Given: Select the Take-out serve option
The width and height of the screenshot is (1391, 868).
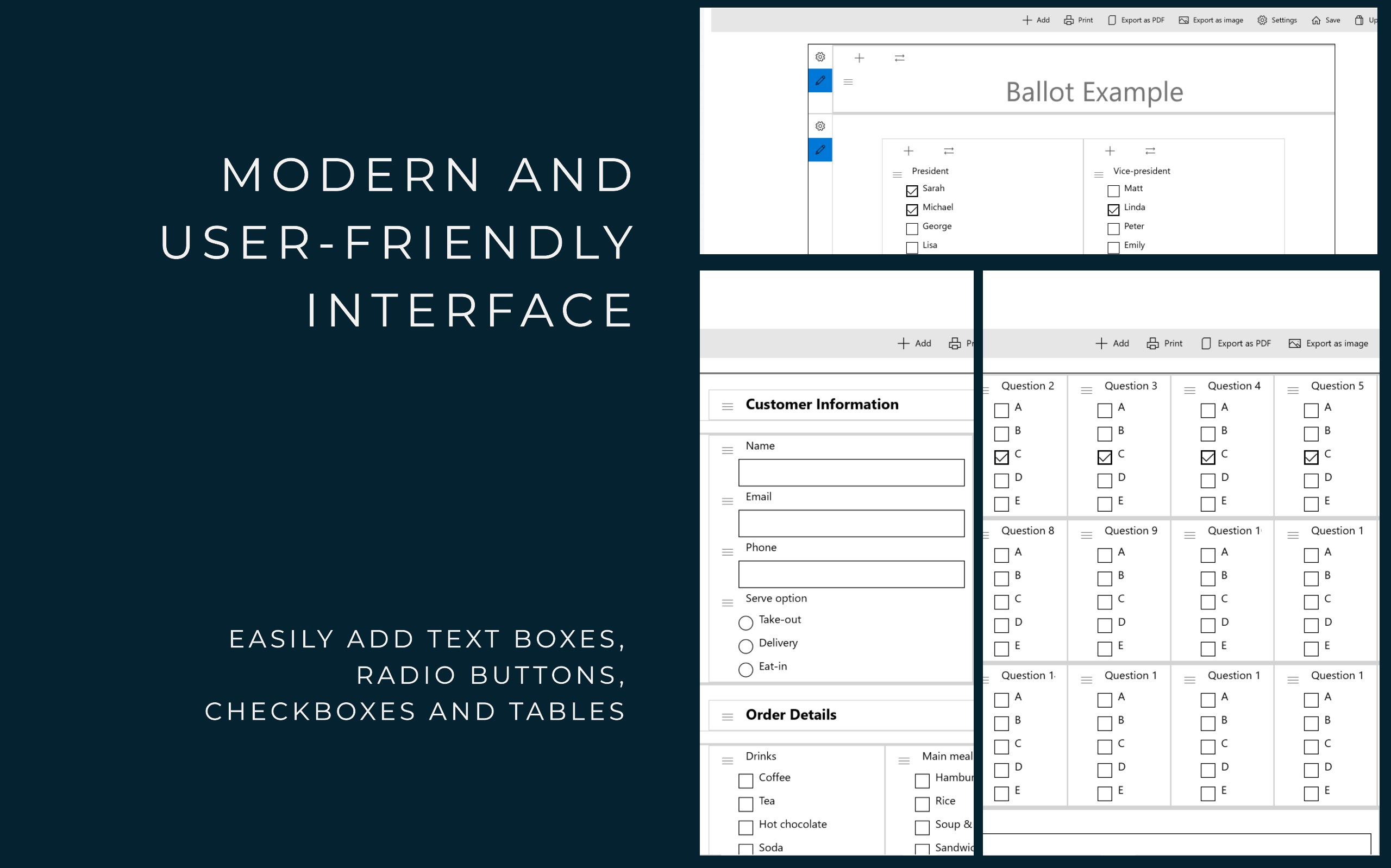Looking at the screenshot, I should point(745,623).
